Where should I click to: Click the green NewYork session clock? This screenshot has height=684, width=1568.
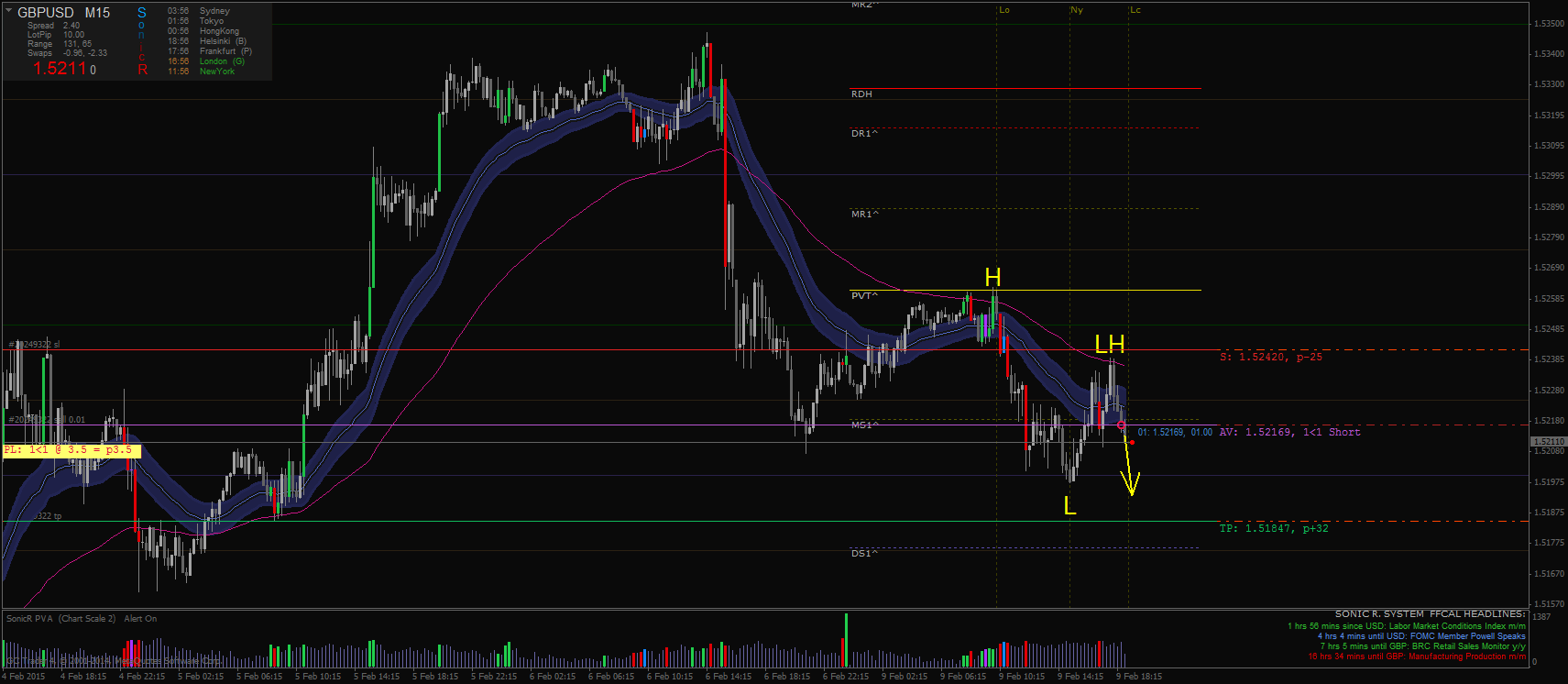pyautogui.click(x=201, y=72)
